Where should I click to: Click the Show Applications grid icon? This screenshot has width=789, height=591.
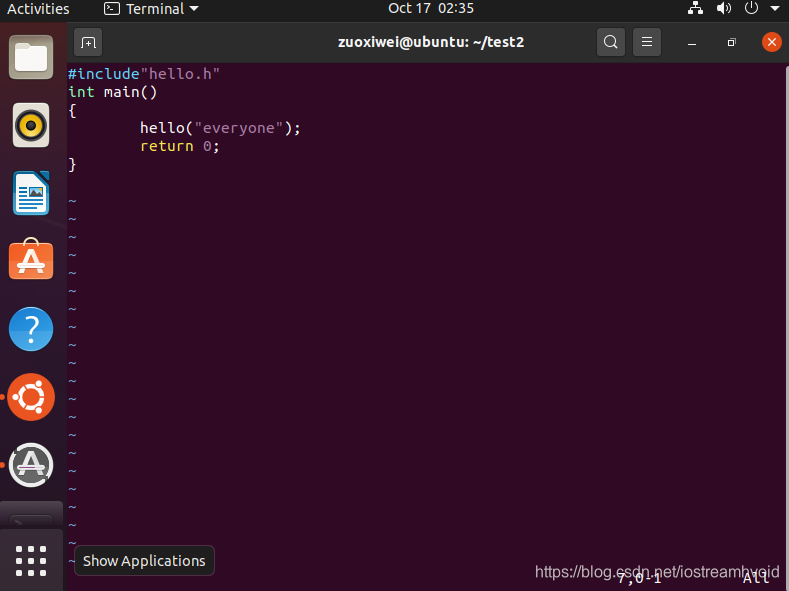click(x=31, y=561)
